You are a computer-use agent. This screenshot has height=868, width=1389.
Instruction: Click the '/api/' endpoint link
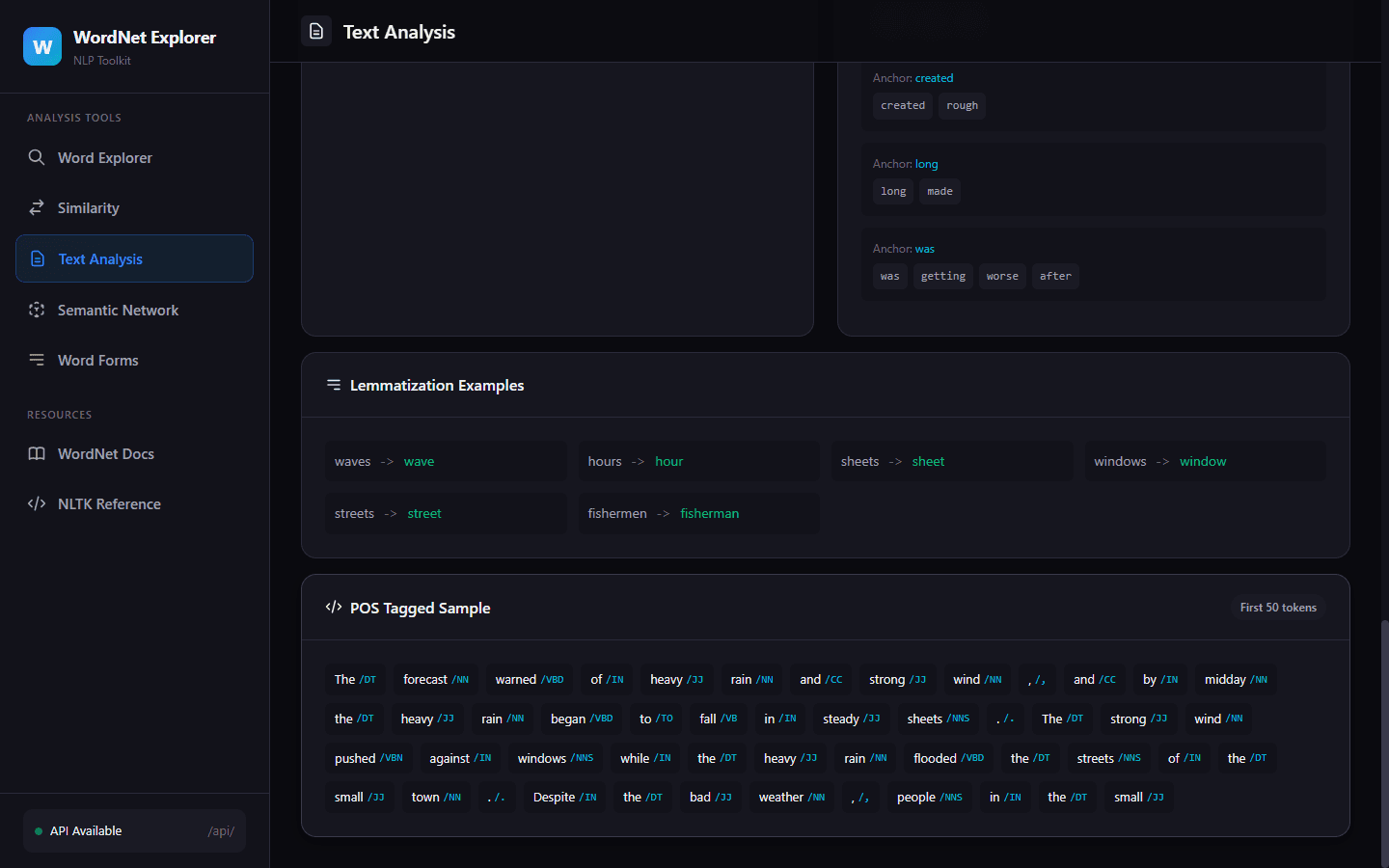pyautogui.click(x=221, y=830)
